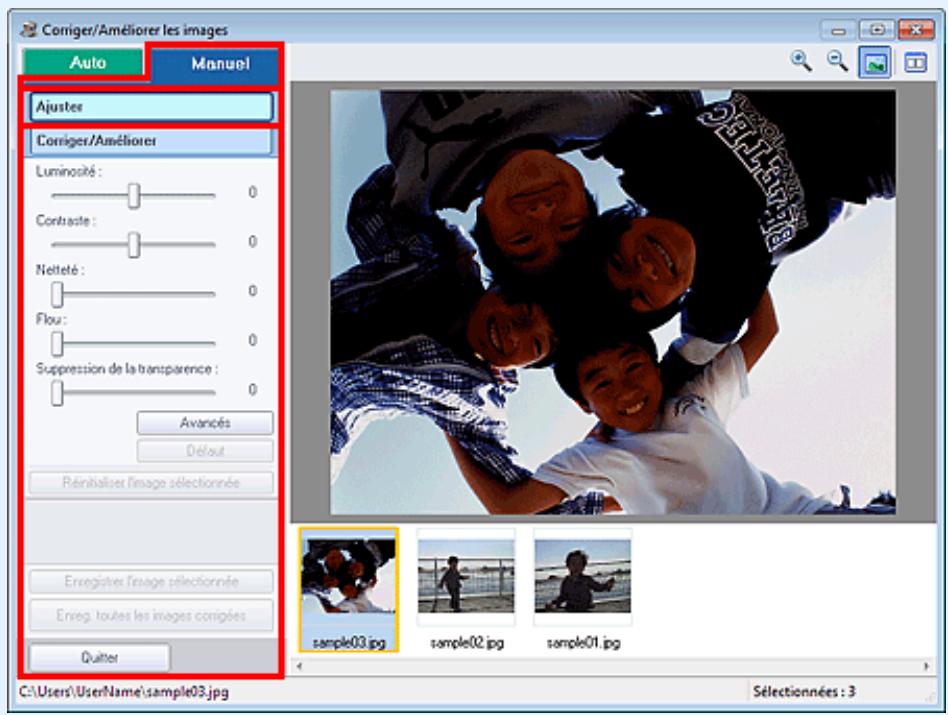The height and width of the screenshot is (715, 948).
Task: Click the main preview image
Action: coord(612,302)
